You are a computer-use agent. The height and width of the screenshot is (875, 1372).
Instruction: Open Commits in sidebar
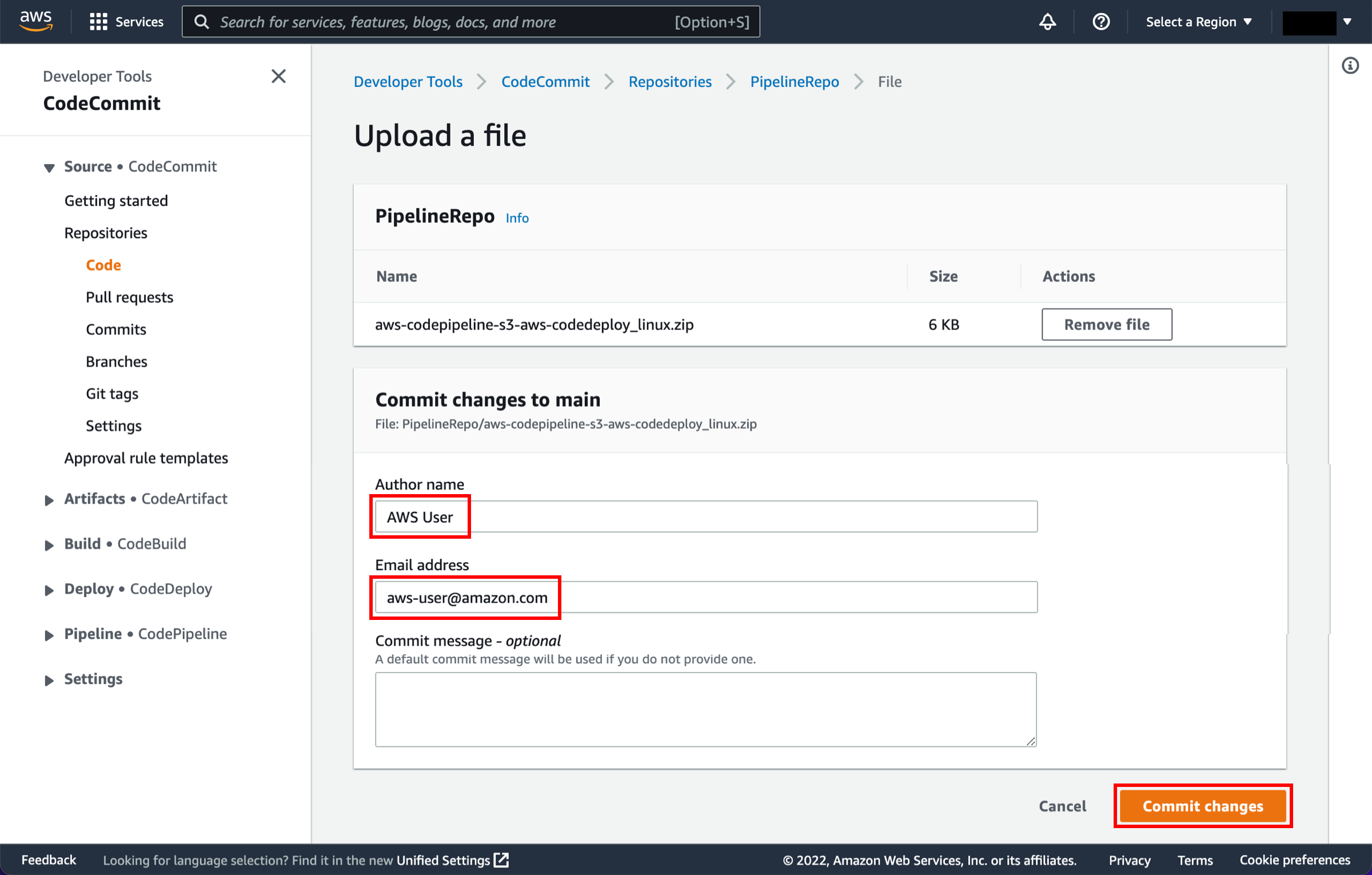(116, 329)
